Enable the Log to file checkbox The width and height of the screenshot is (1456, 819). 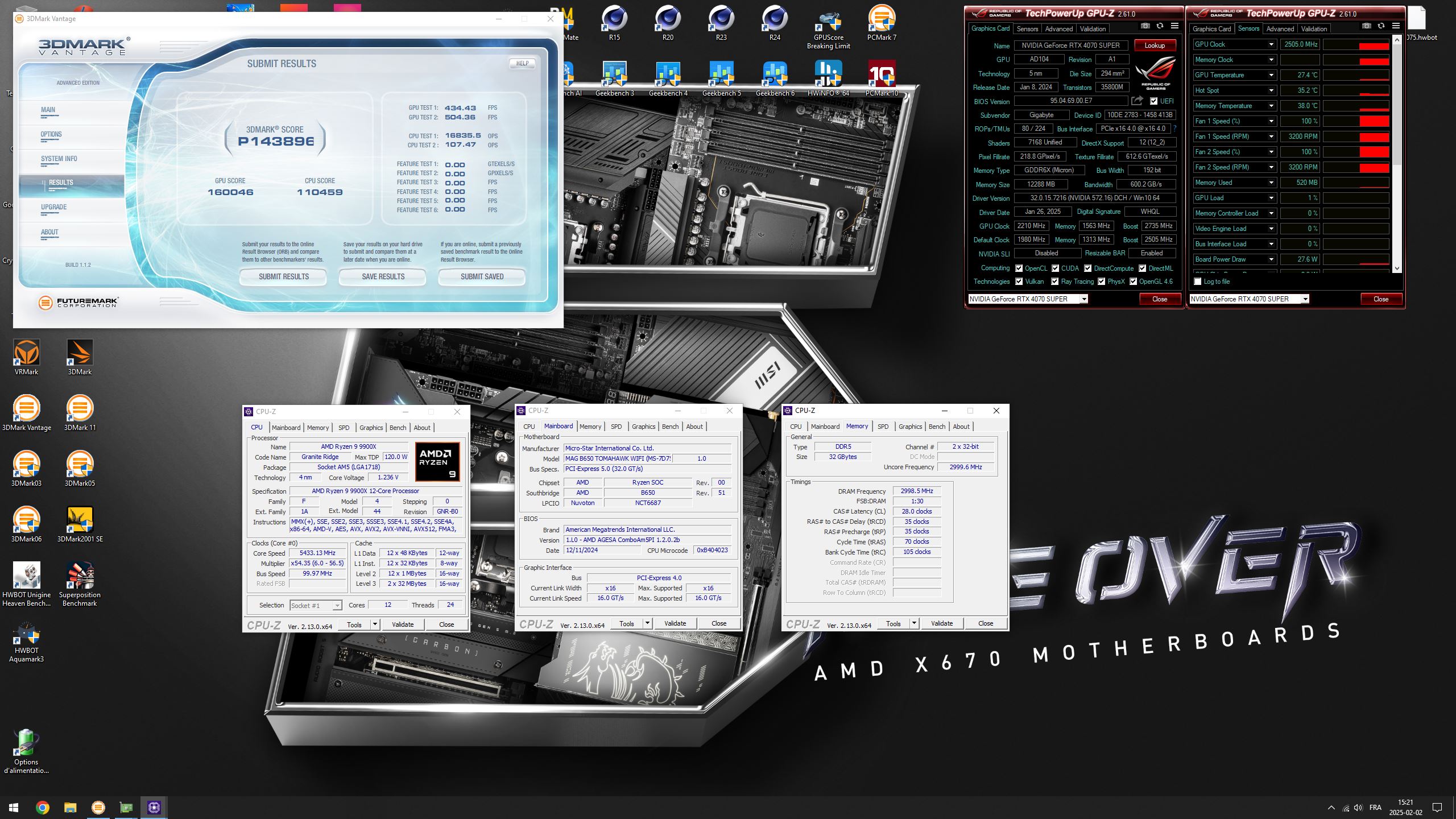(x=1197, y=282)
